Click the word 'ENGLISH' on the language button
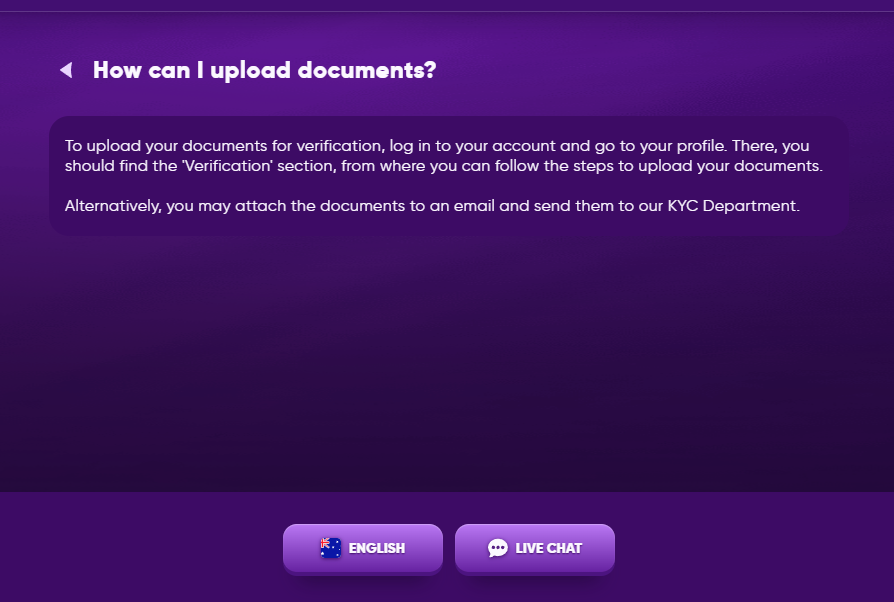The width and height of the screenshot is (894, 602). [377, 548]
